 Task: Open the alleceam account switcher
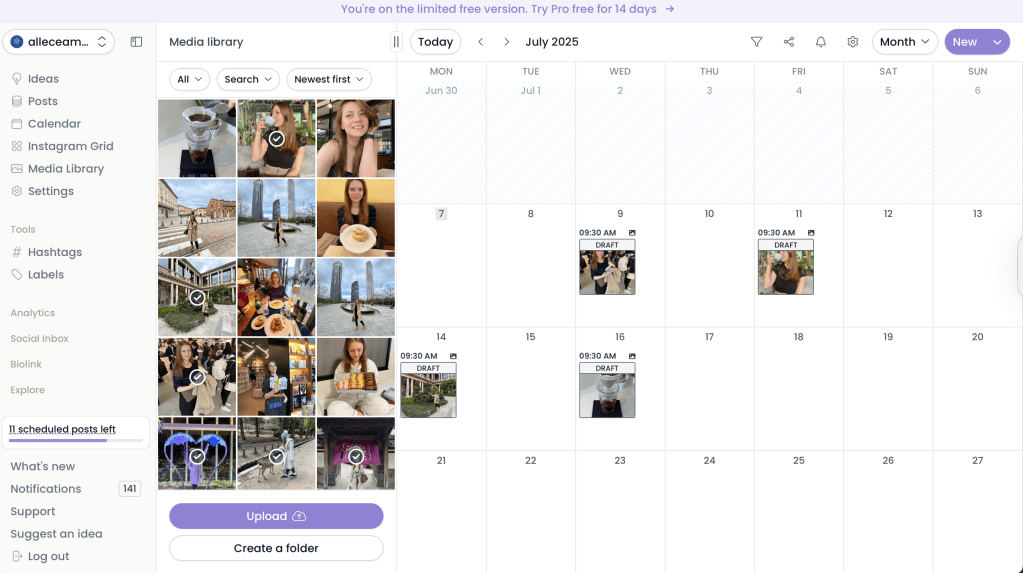coord(59,42)
